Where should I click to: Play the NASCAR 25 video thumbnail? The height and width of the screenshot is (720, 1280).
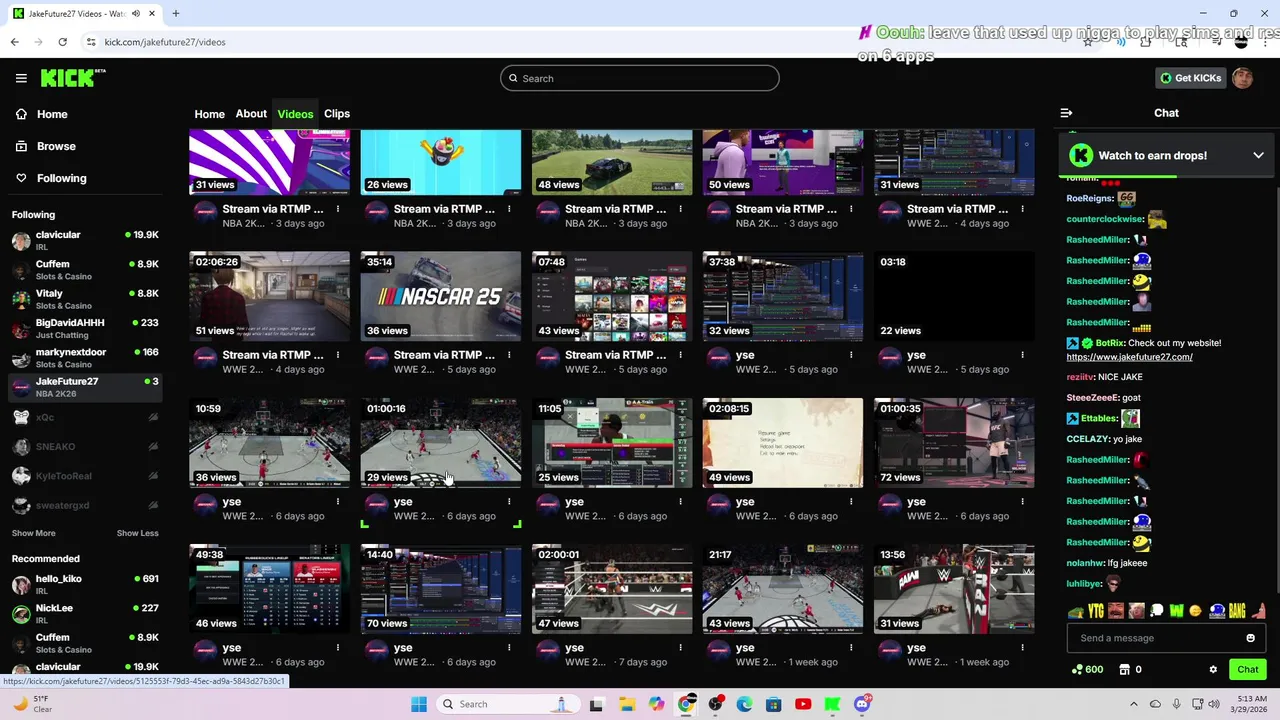point(441,297)
